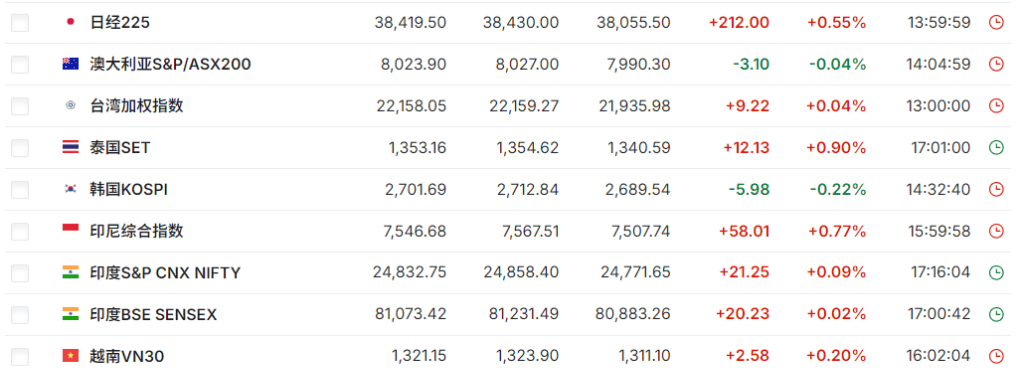
Task: Open the 印度S&P CNX NIFTY link
Action: pyautogui.click(x=165, y=272)
